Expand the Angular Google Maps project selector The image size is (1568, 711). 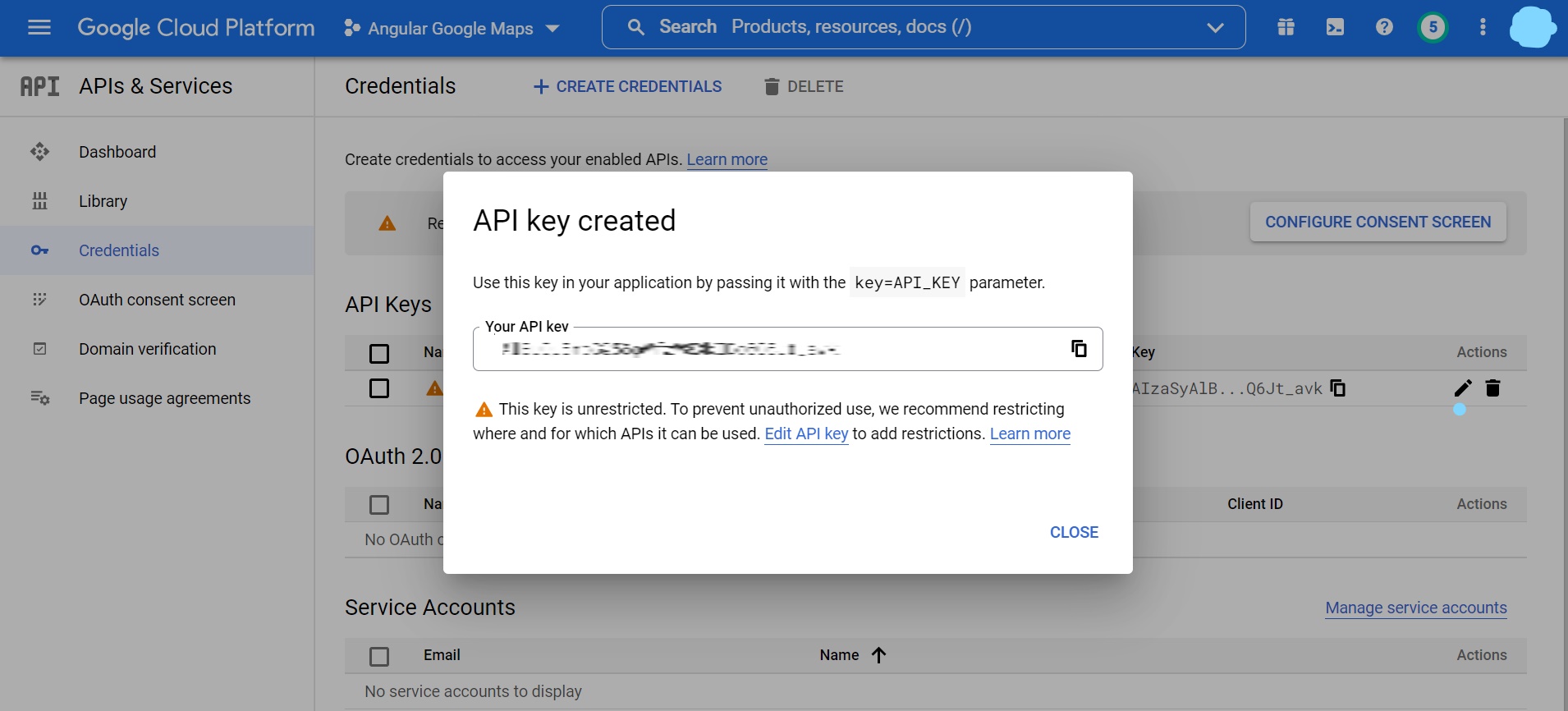[452, 29]
